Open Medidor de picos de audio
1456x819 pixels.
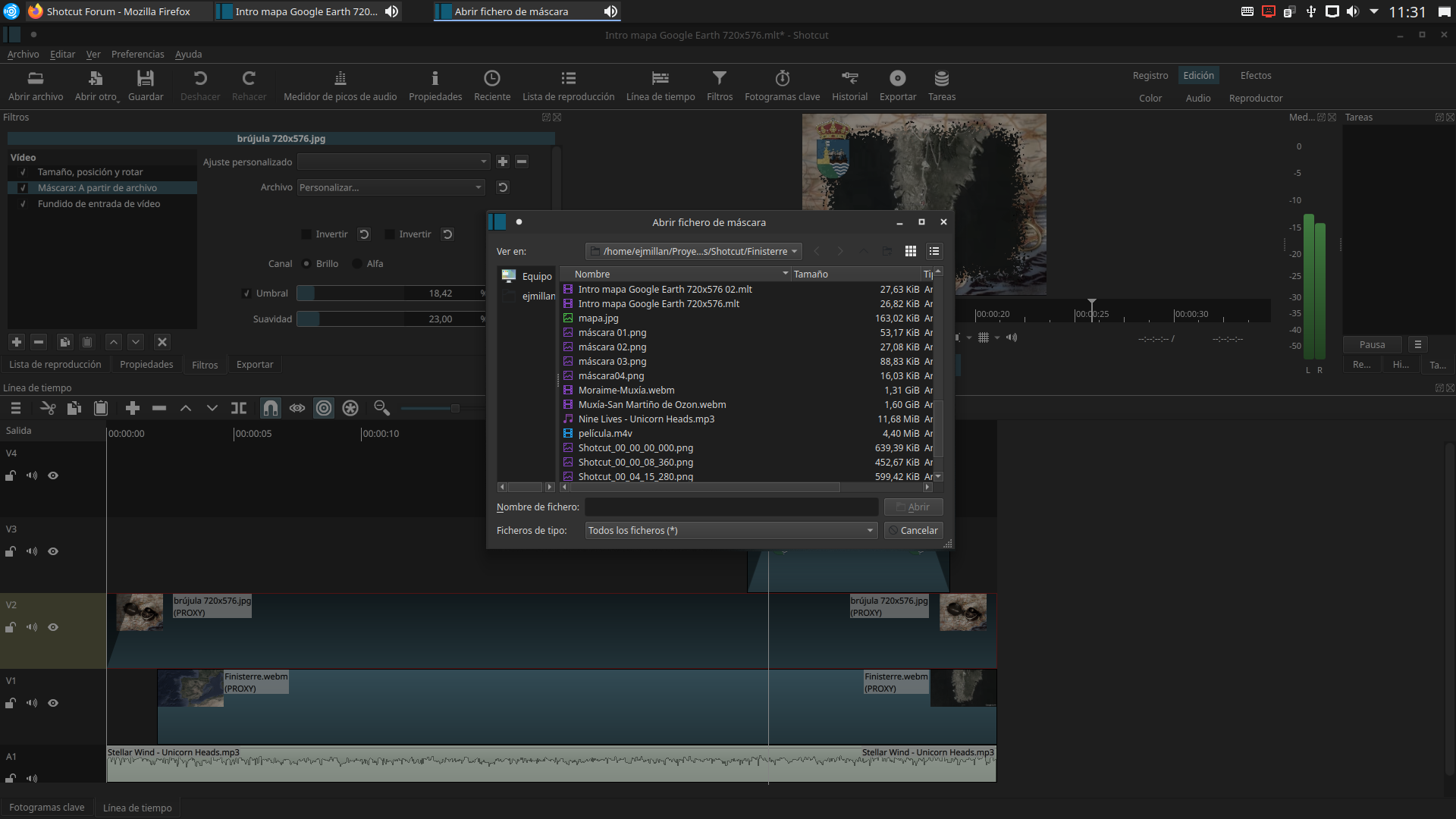tap(340, 85)
